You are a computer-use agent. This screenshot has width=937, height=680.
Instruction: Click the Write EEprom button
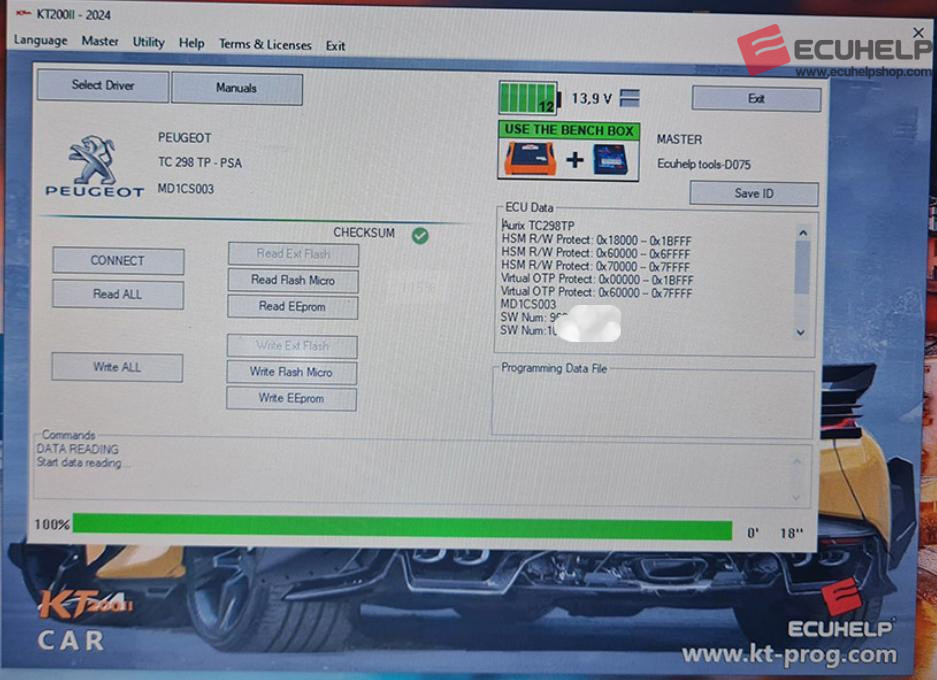pyautogui.click(x=291, y=399)
